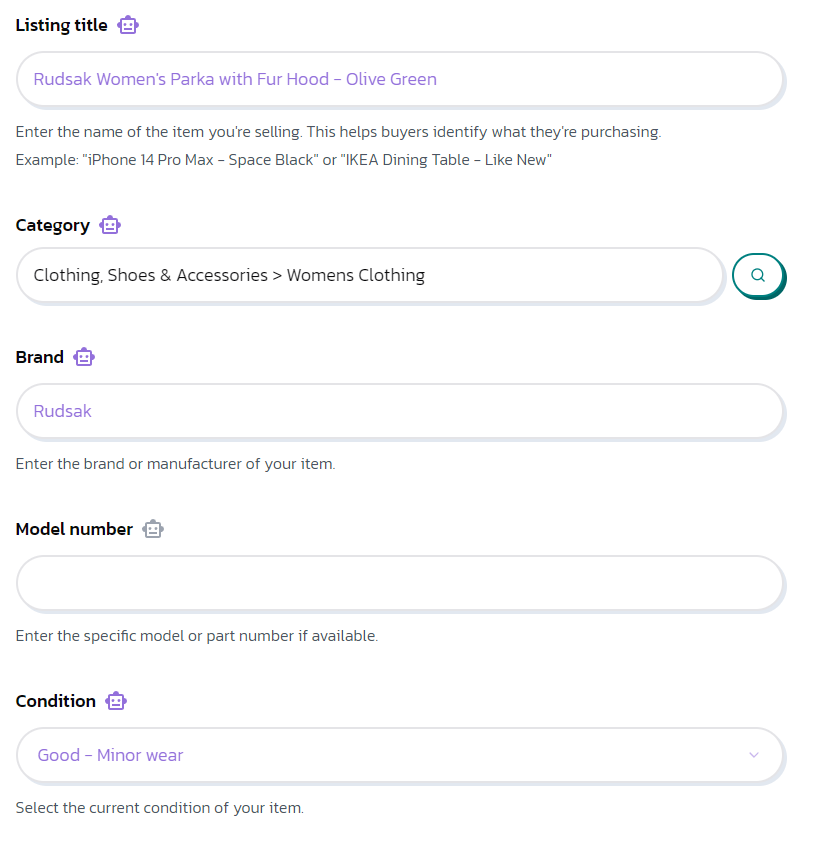Click the AI robot icon next to Category

click(x=110, y=225)
